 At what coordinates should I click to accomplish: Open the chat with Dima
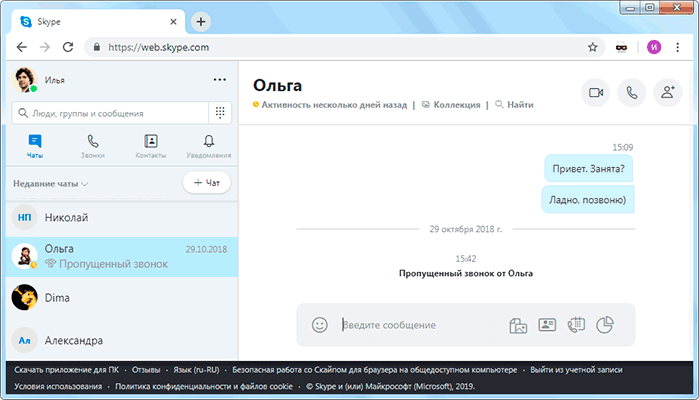pos(122,297)
